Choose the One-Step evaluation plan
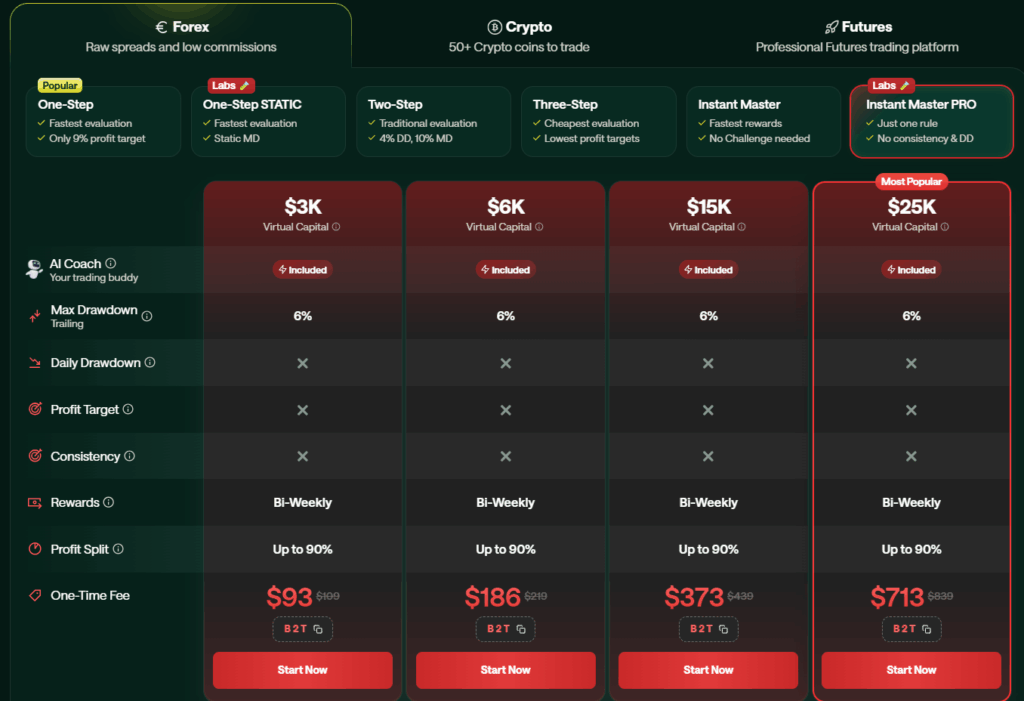The image size is (1024, 701). [x=103, y=121]
